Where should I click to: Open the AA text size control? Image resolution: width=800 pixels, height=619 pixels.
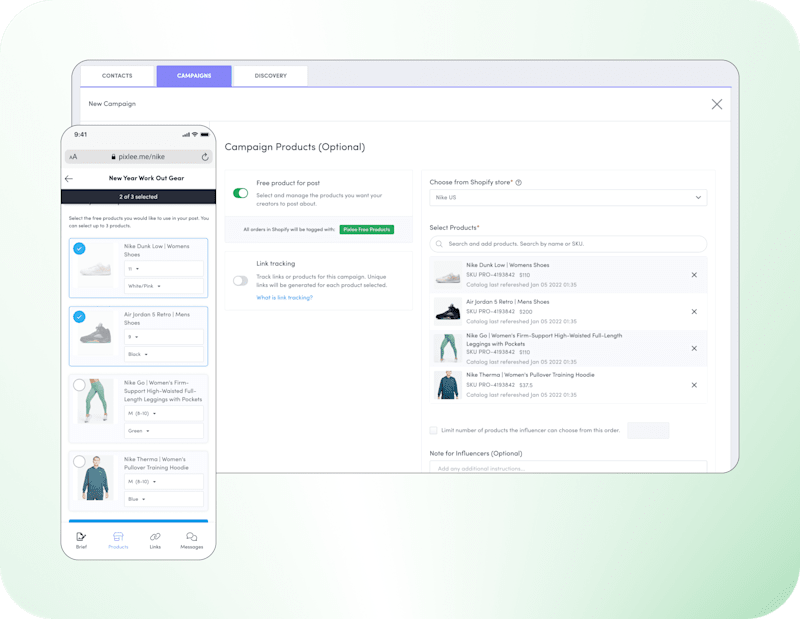(x=73, y=157)
